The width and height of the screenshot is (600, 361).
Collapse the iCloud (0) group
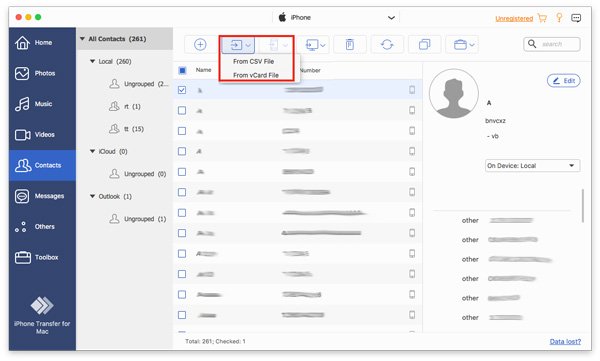point(92,151)
